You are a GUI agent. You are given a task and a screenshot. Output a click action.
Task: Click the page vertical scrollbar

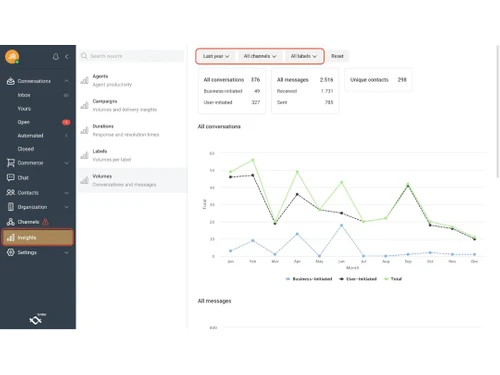tap(498, 113)
